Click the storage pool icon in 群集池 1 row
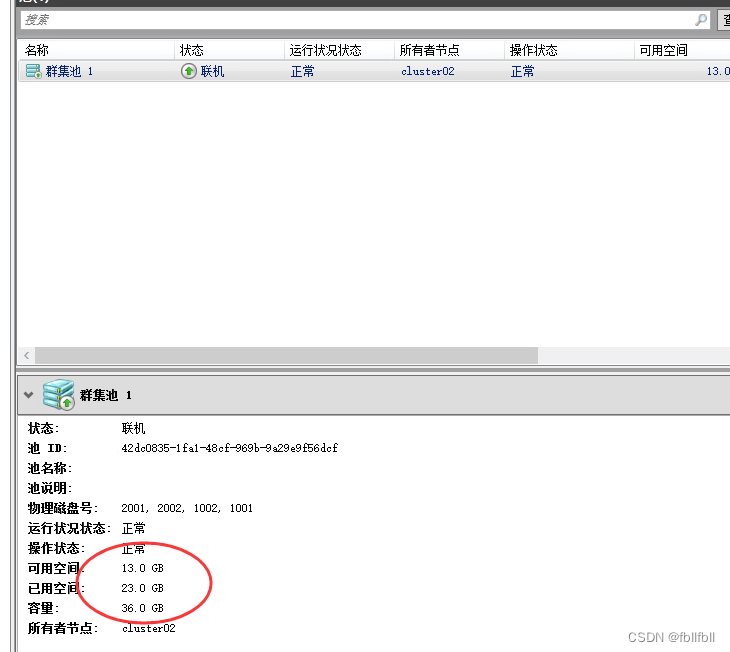This screenshot has width=730, height=652. 34,71
